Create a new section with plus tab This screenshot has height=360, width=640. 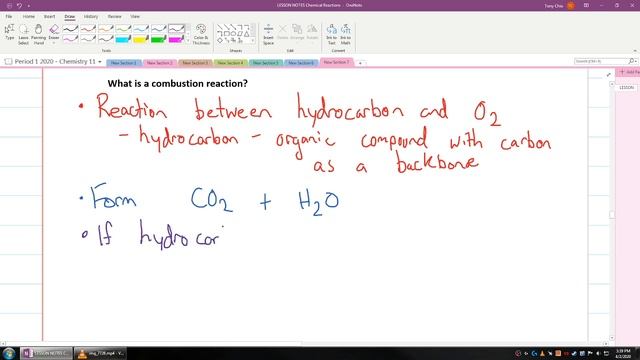(360, 63)
